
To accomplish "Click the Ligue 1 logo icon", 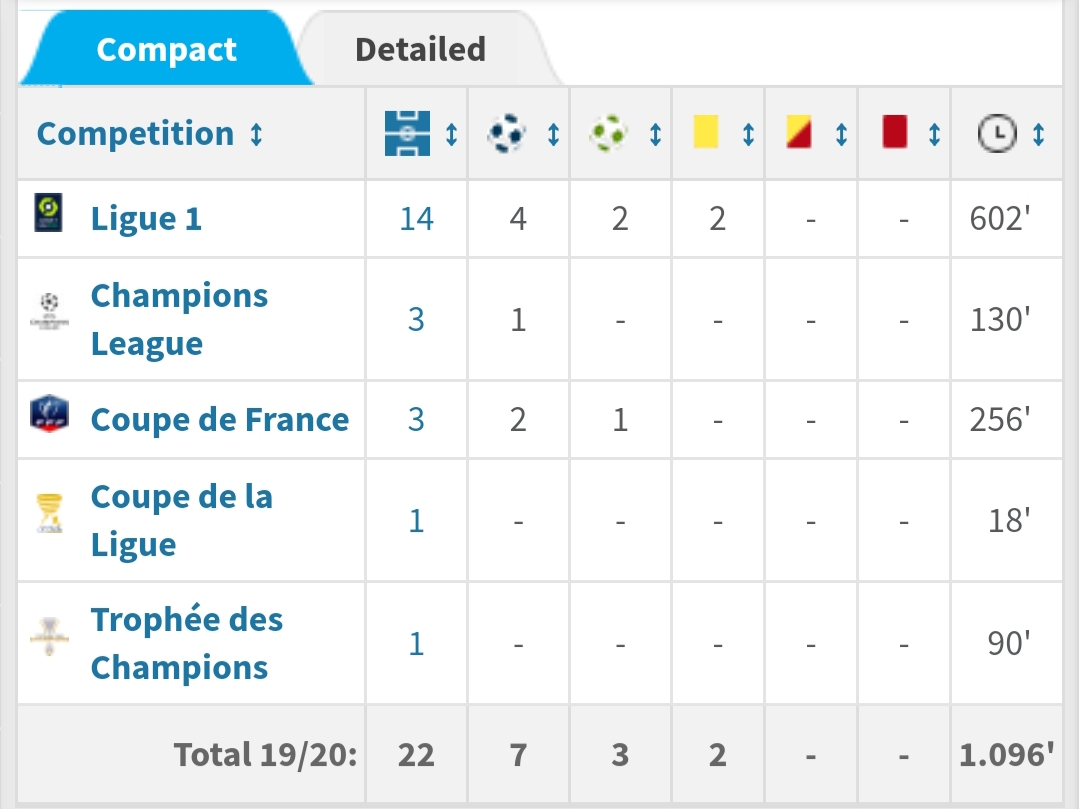I will [47, 214].
